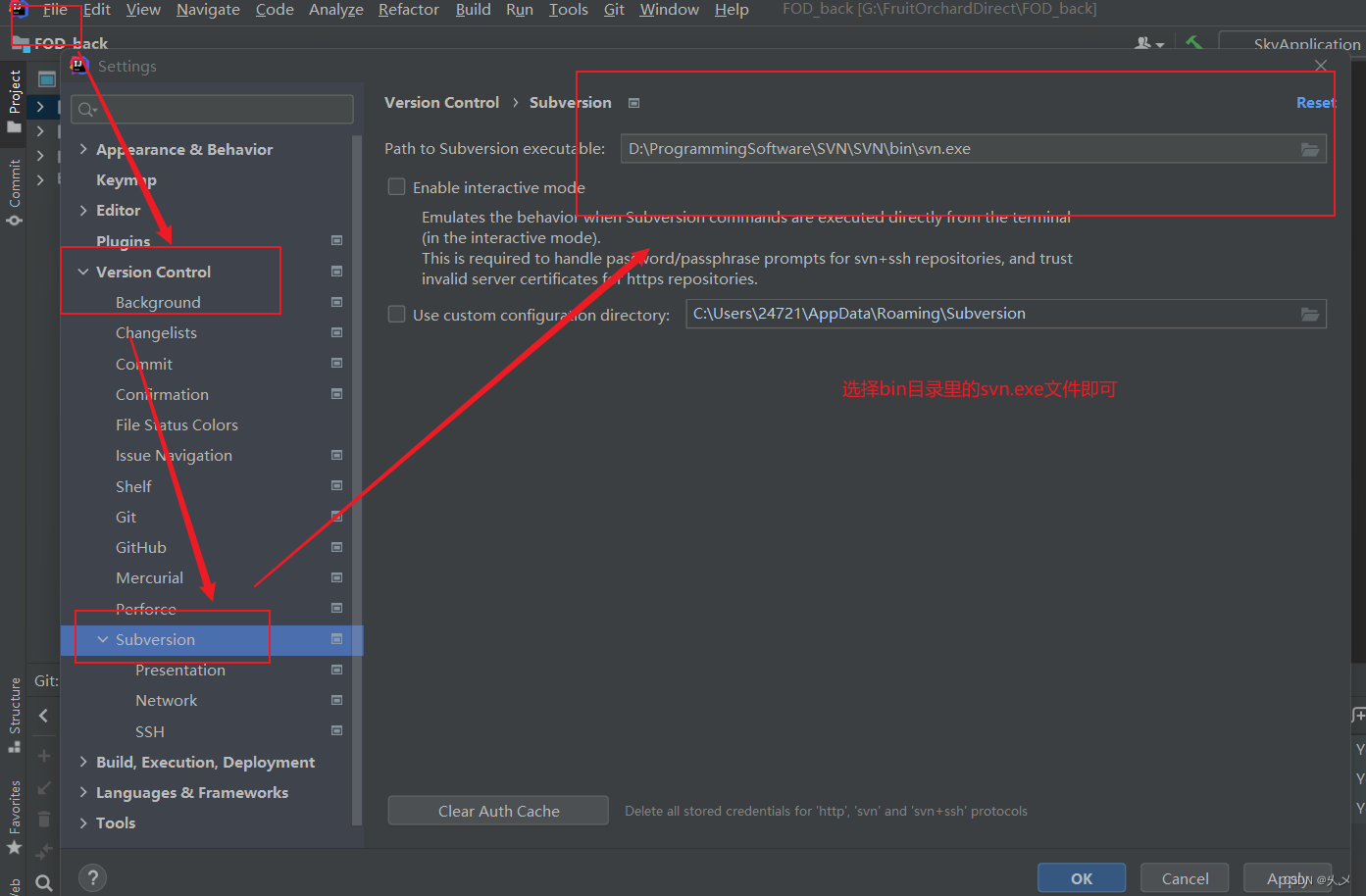Click the plus icon in the left toolbar
This screenshot has height=896, width=1366.
pos(43,756)
